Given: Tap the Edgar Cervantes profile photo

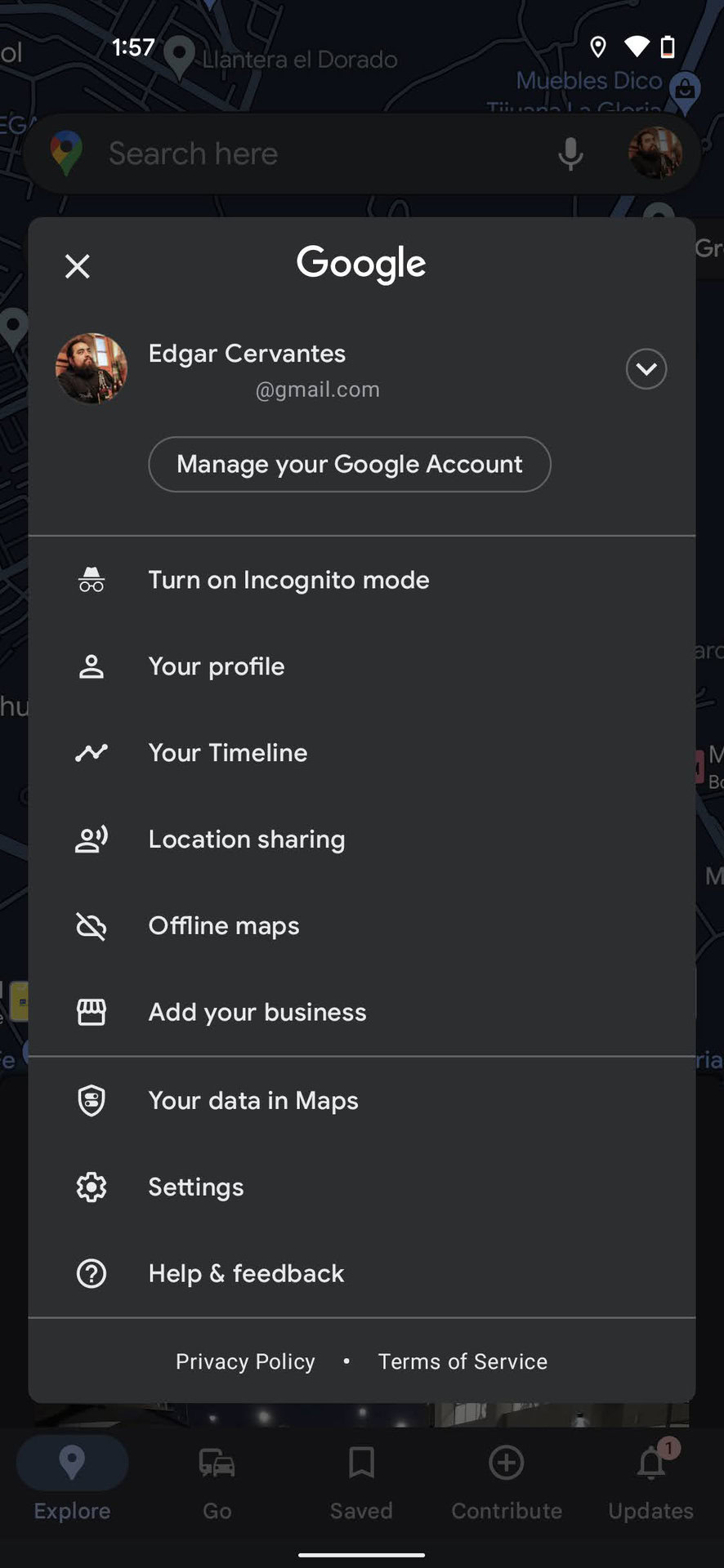Looking at the screenshot, I should click(x=92, y=368).
